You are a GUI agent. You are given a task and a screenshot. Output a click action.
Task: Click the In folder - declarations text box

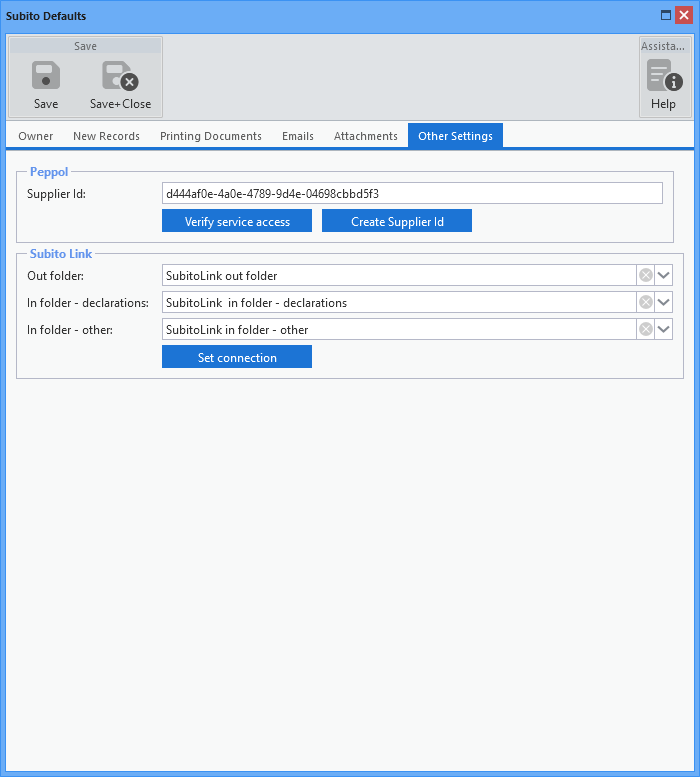pyautogui.click(x=399, y=302)
